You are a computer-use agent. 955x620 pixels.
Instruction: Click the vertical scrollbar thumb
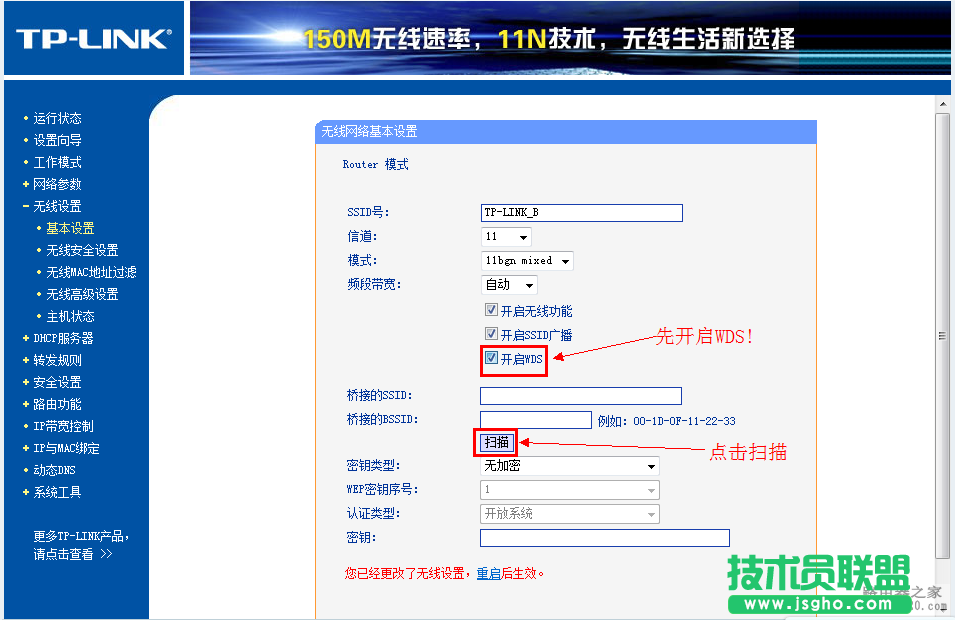tap(943, 336)
